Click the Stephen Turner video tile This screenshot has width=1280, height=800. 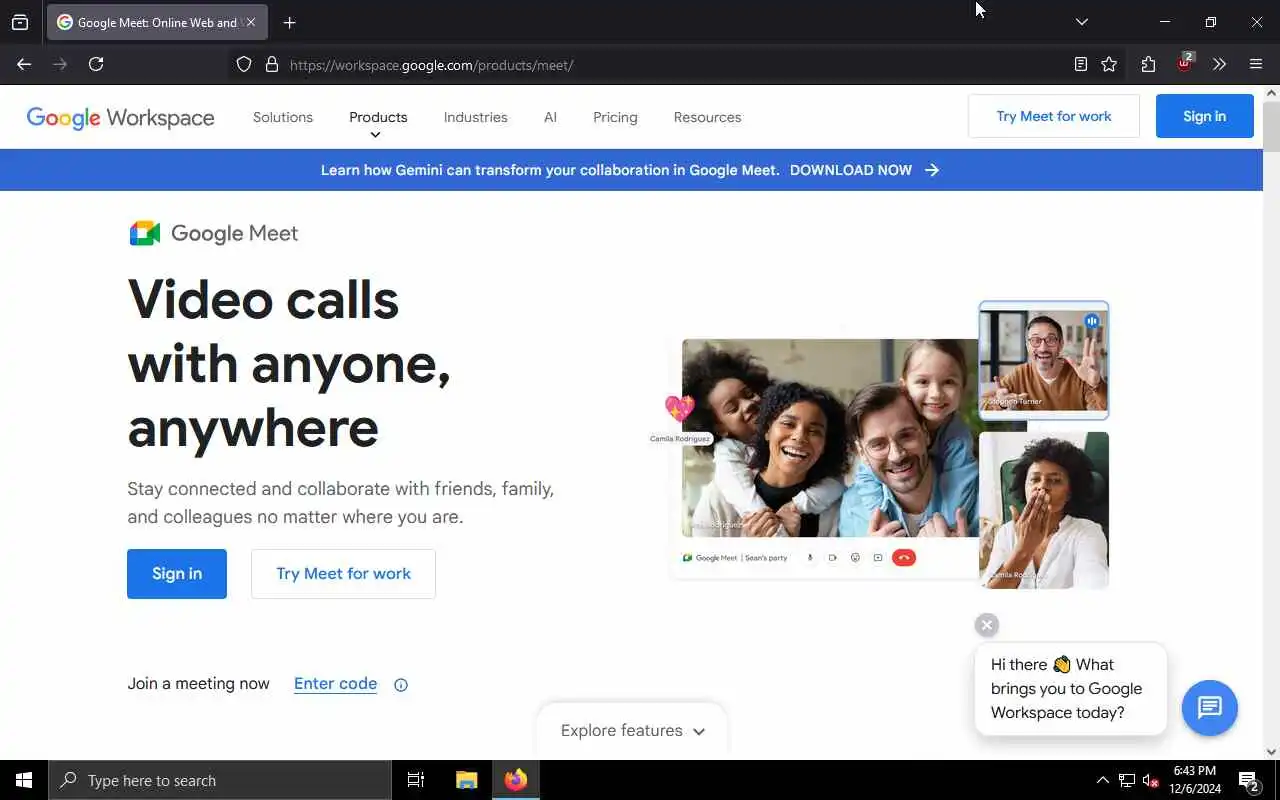pos(1044,360)
